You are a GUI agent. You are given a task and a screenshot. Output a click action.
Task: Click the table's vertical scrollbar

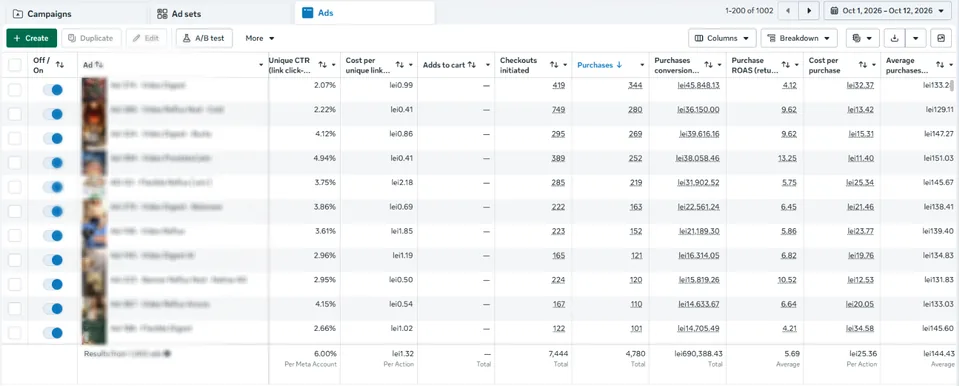952,85
